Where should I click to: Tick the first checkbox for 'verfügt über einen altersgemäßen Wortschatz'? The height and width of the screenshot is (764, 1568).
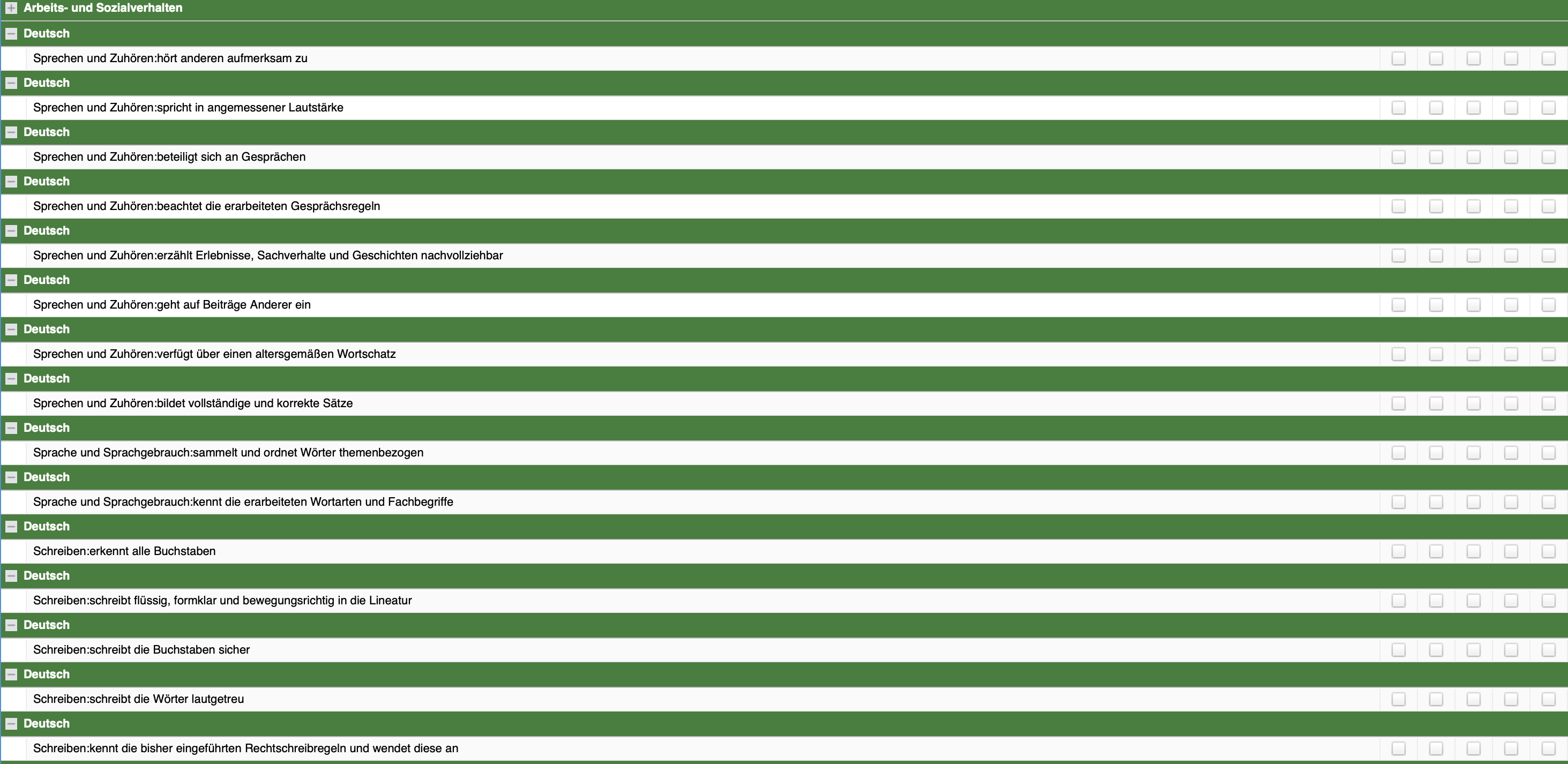[1399, 354]
